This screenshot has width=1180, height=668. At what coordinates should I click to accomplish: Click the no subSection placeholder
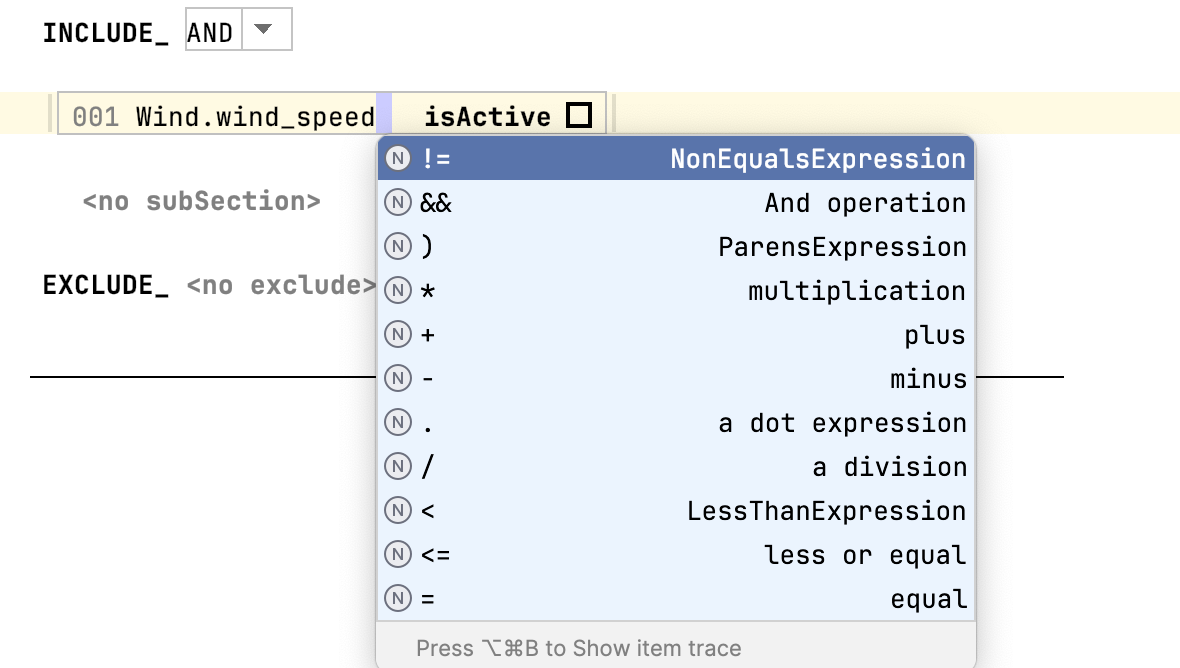tap(199, 201)
